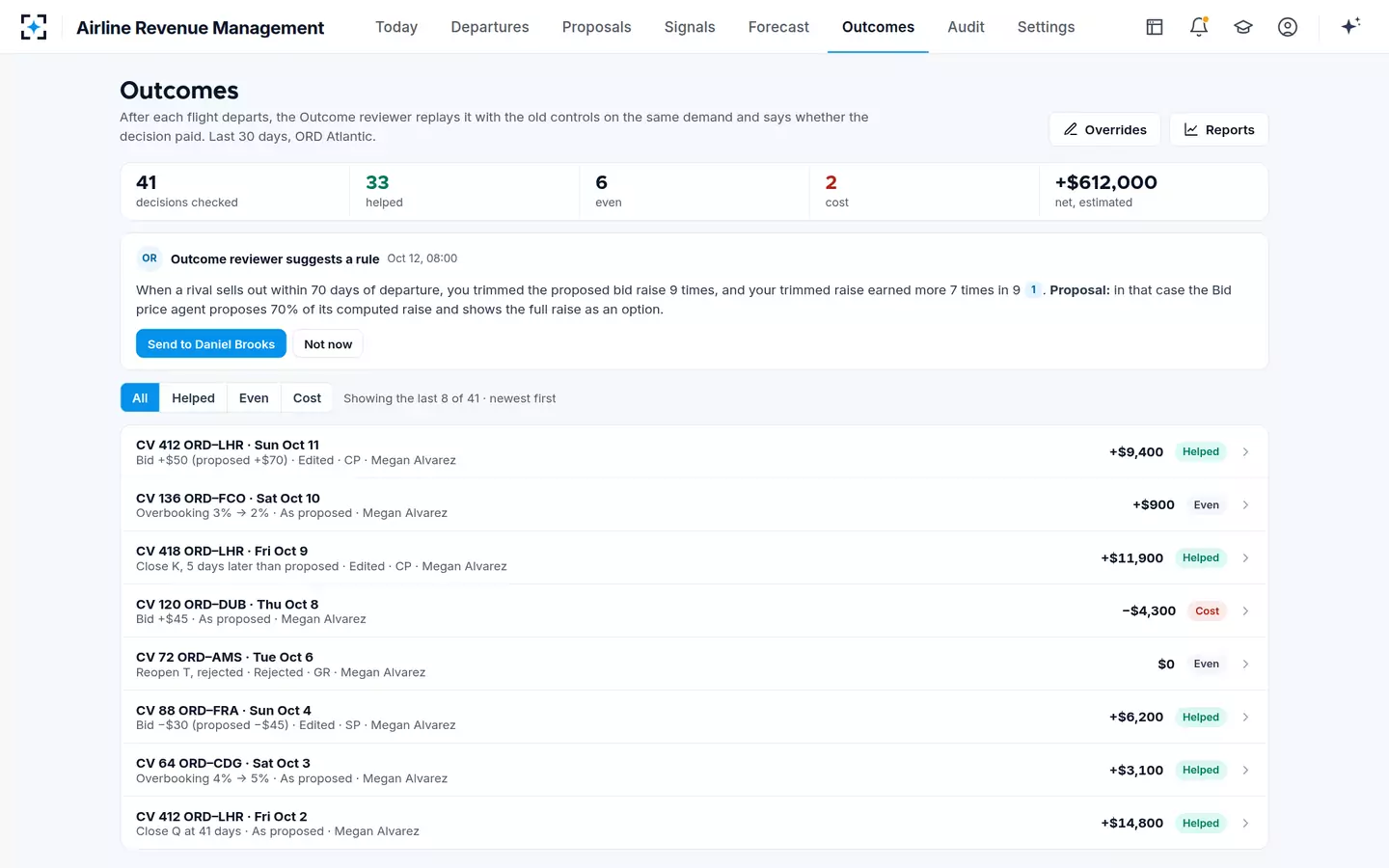Open the user account icon
Viewport: 1389px width, 868px height.
click(x=1288, y=27)
